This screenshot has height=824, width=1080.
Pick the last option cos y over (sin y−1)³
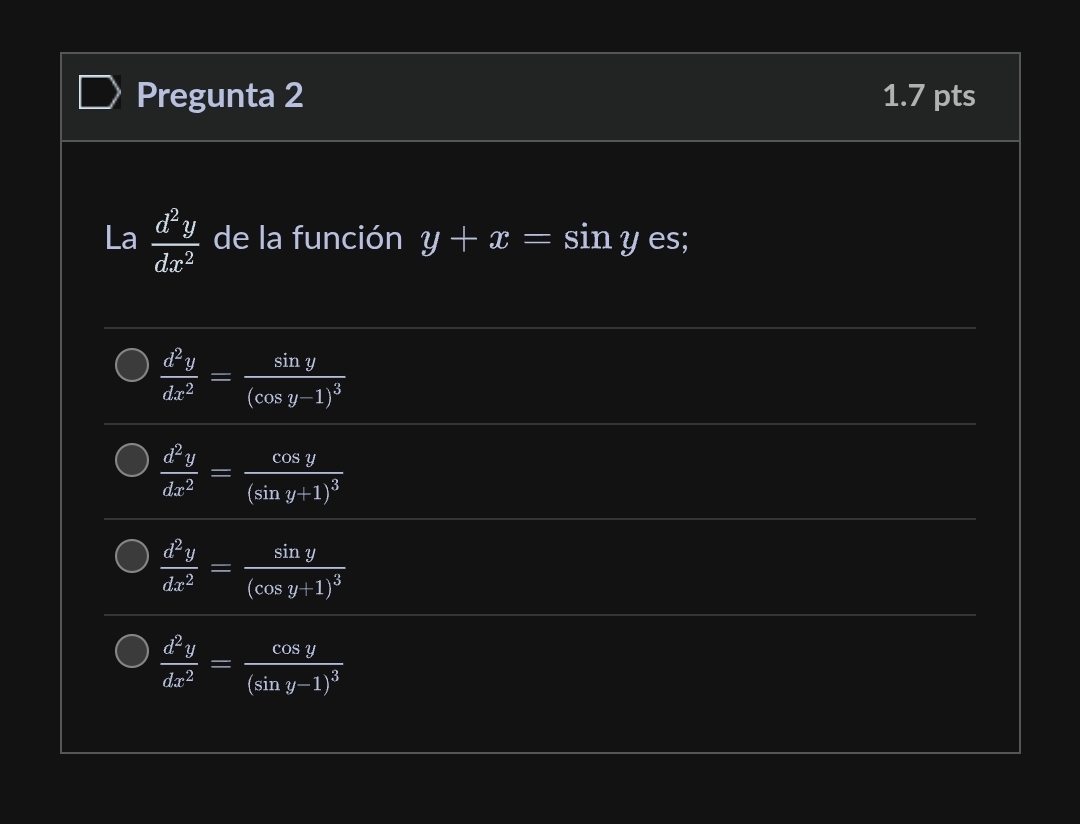(131, 651)
